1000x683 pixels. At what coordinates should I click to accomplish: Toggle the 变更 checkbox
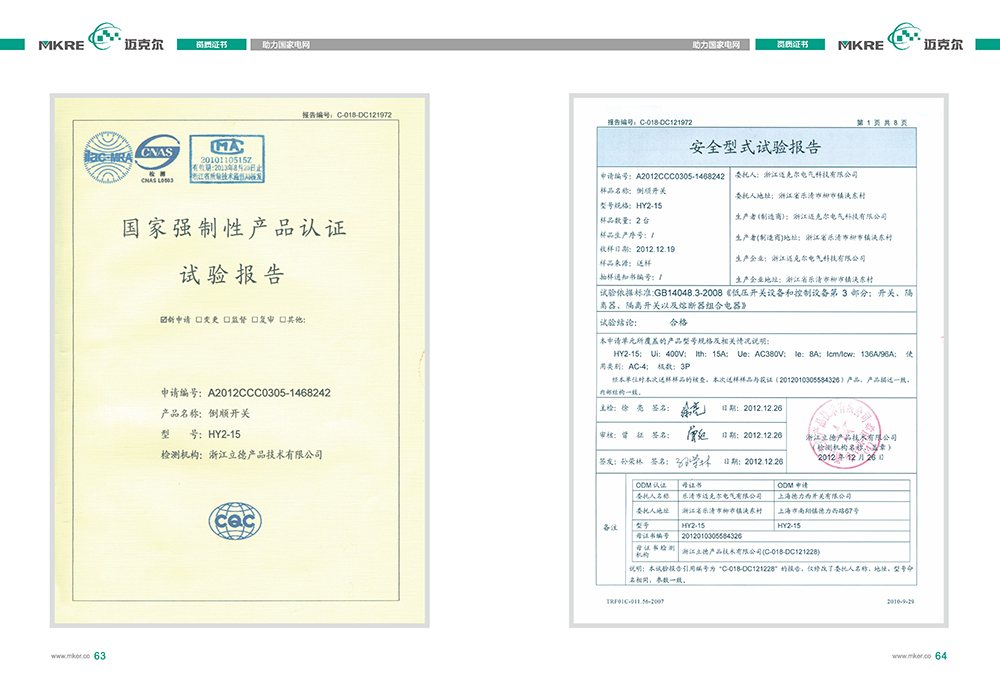coord(199,319)
